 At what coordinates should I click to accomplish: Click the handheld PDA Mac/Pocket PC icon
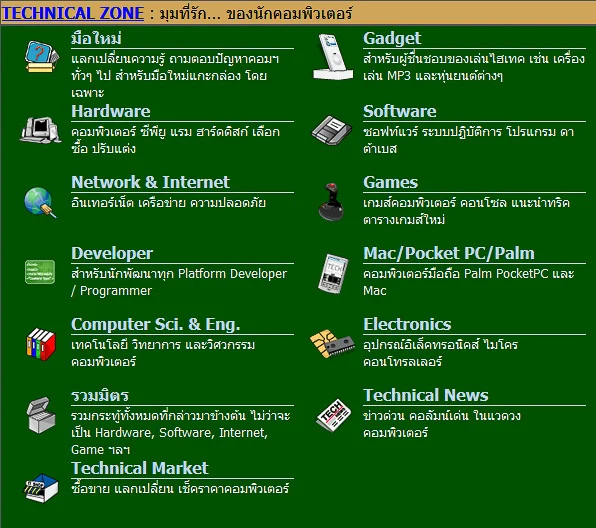(333, 274)
